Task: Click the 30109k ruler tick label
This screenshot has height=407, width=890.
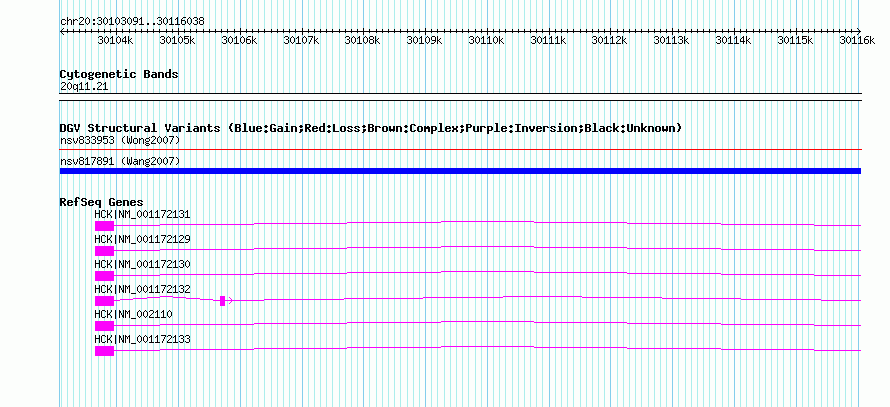Action: 425,40
